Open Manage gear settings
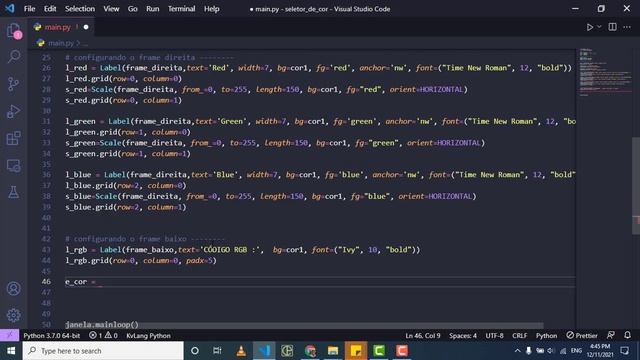 (13, 315)
